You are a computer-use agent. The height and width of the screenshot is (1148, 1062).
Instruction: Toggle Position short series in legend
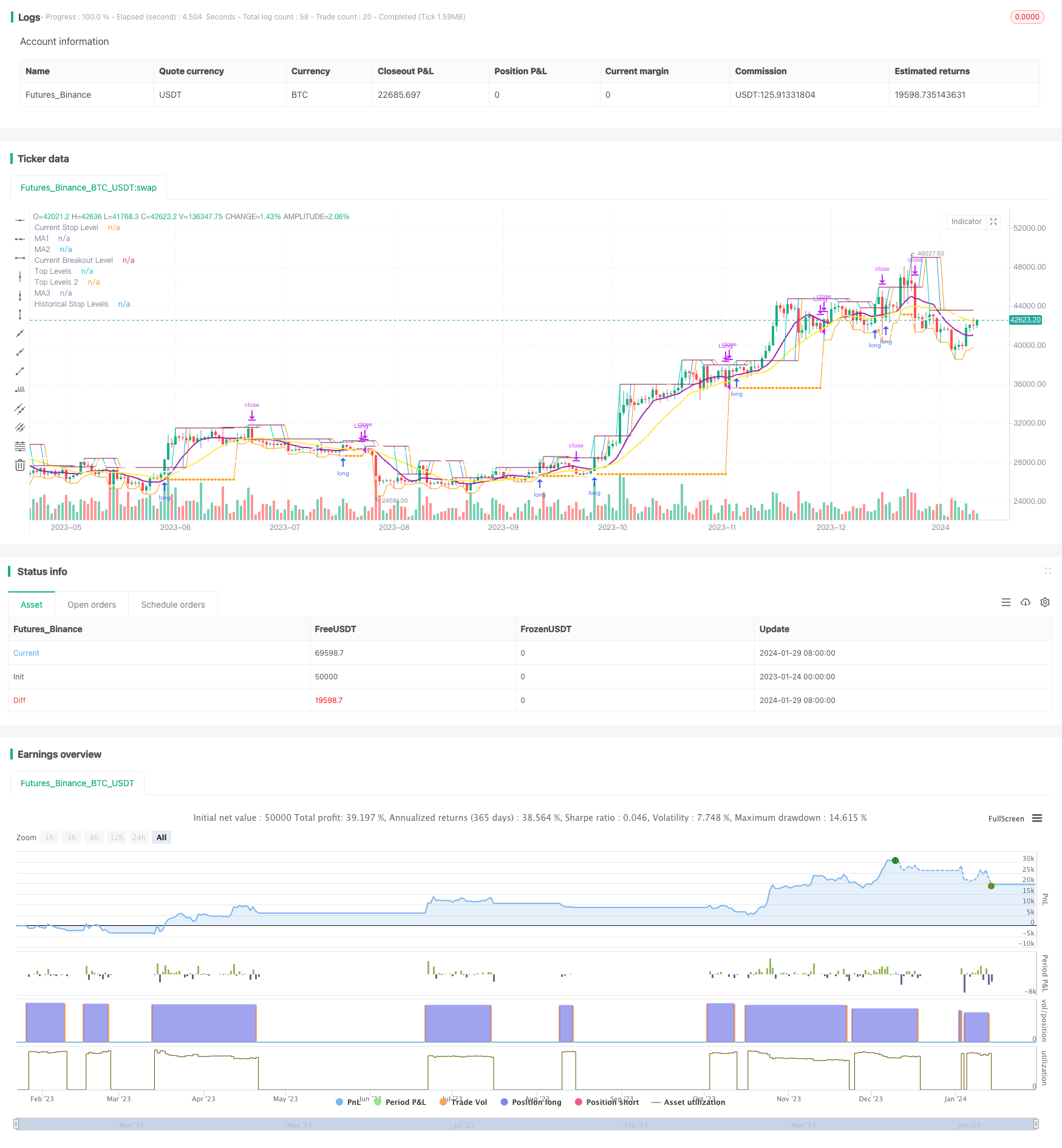pyautogui.click(x=607, y=1102)
